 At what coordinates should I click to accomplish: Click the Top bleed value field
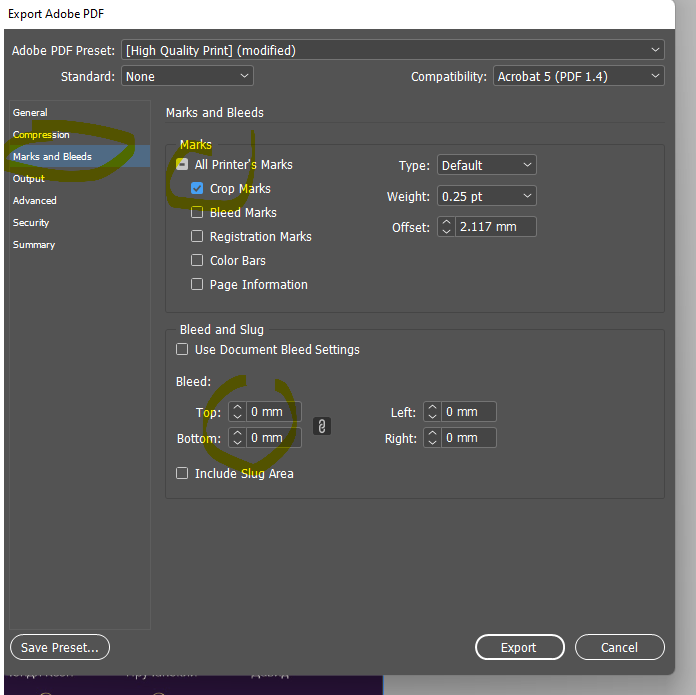point(273,412)
